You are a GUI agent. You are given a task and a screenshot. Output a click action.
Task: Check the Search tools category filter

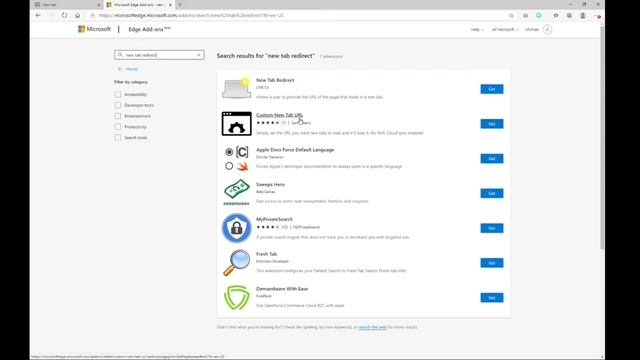tap(118, 138)
